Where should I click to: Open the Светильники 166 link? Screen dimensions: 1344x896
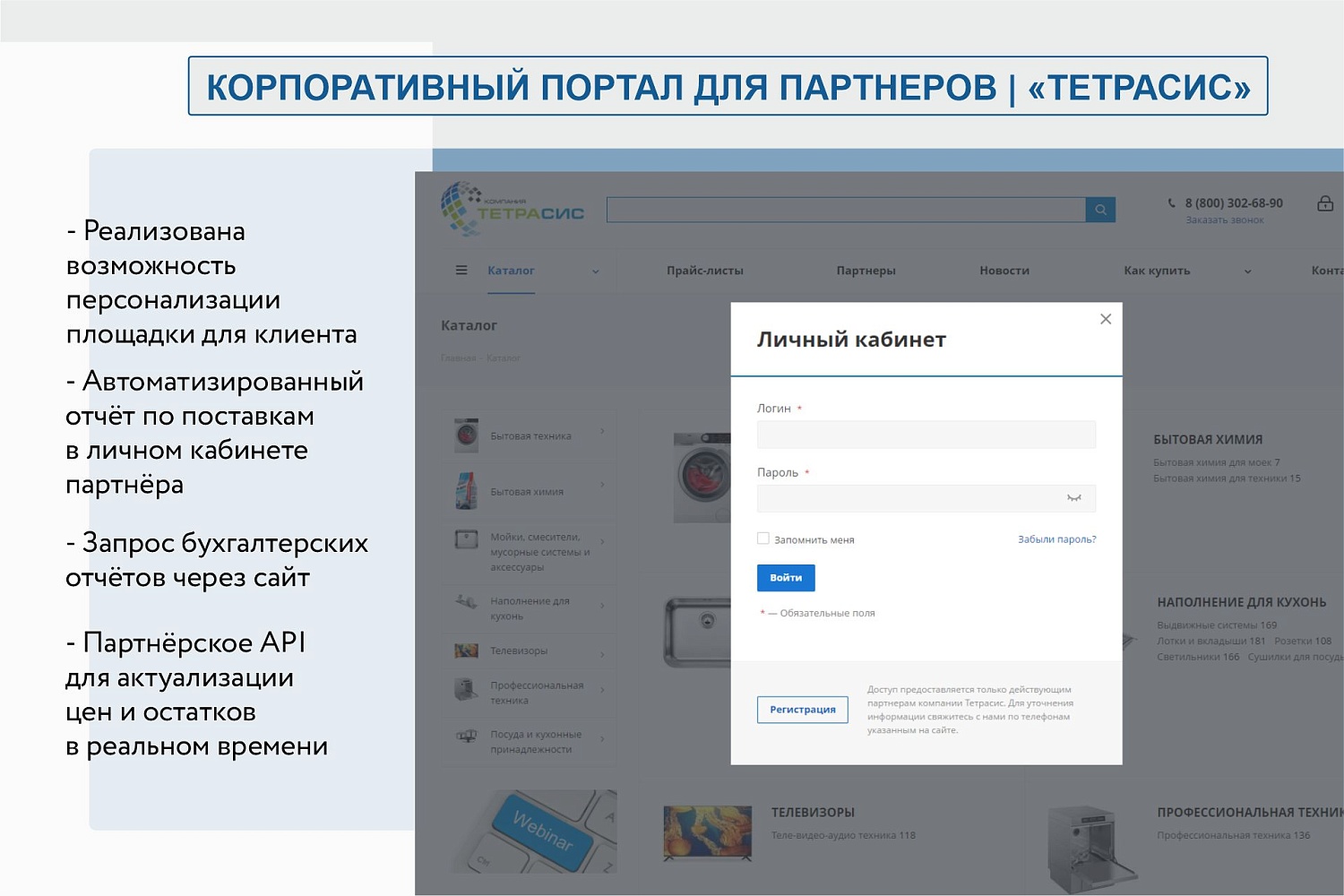point(1198,657)
